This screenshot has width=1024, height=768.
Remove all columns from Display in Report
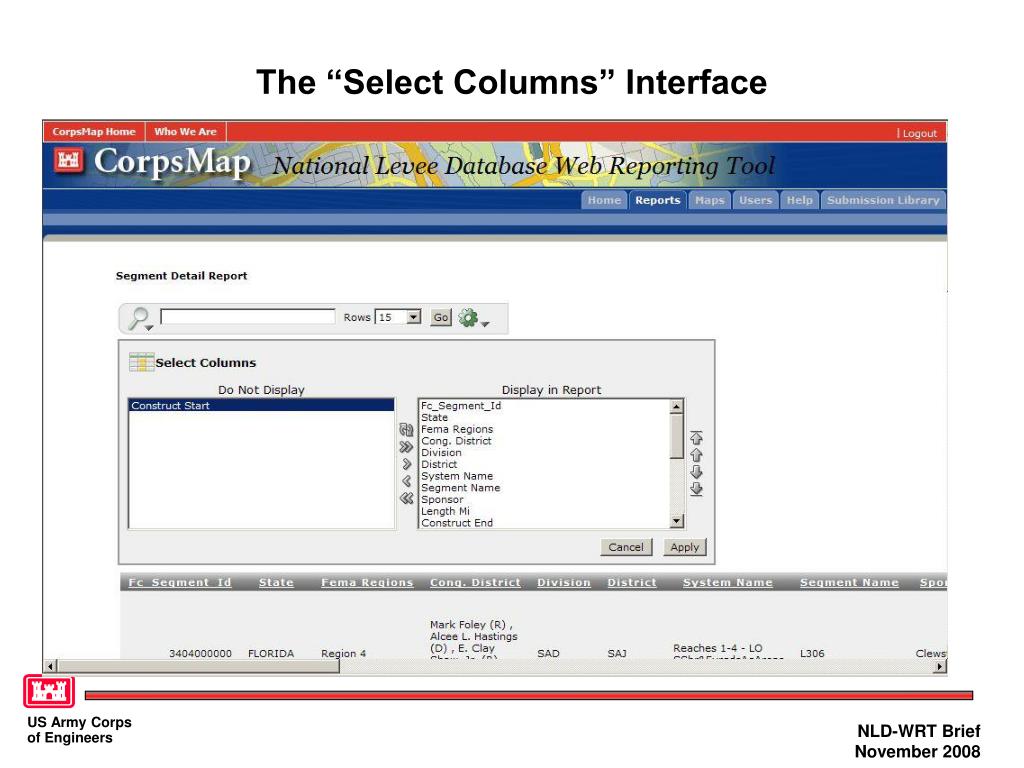[406, 498]
